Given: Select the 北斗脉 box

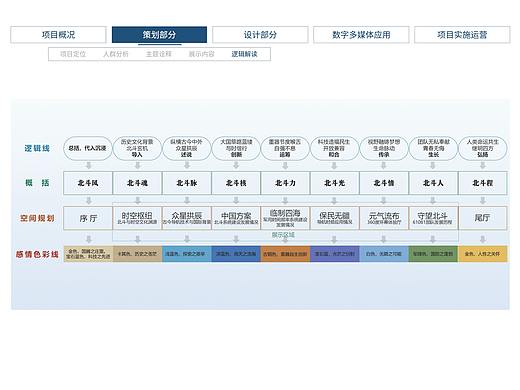Looking at the screenshot, I should coord(187,183).
